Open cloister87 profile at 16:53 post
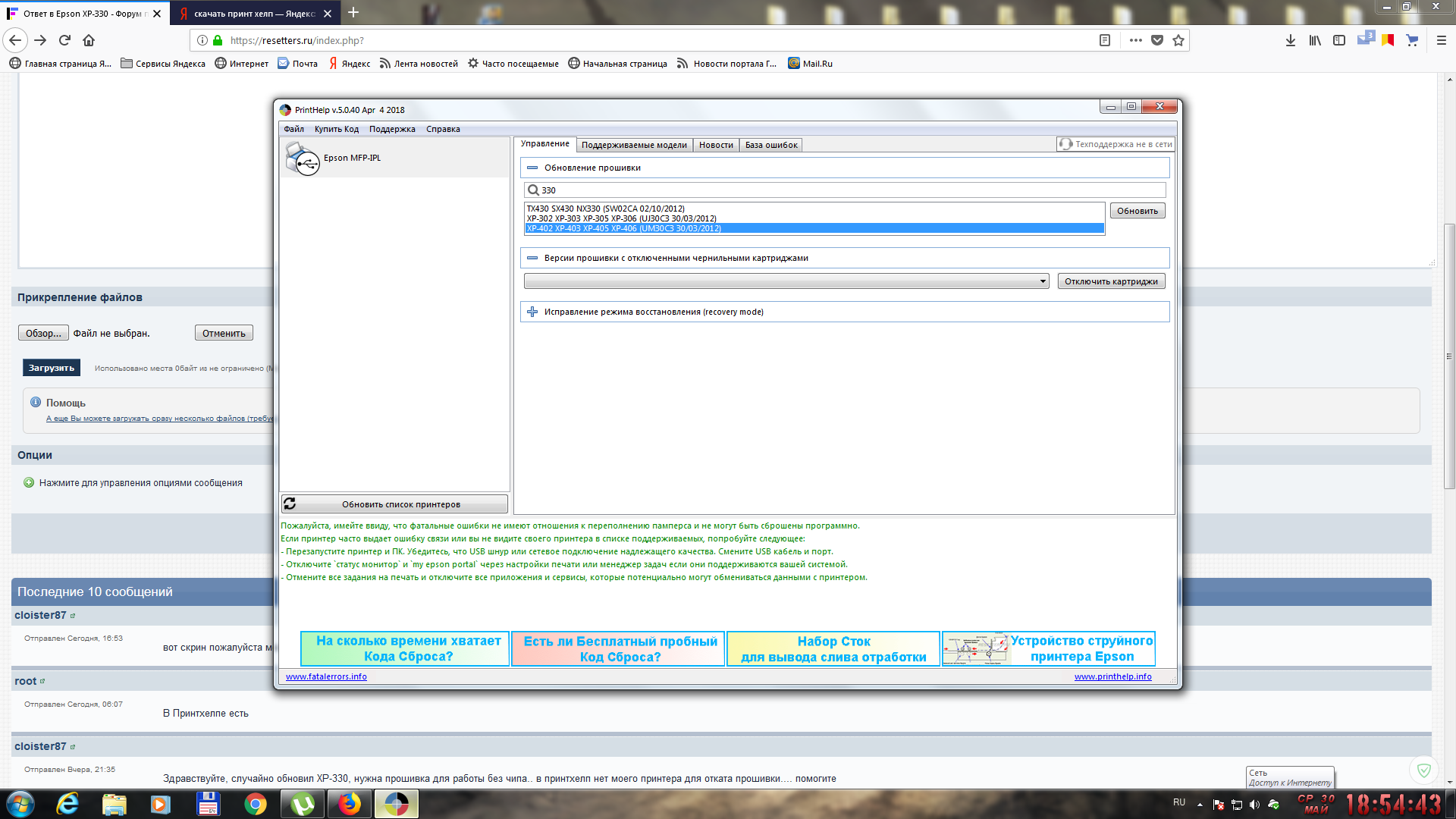Image resolution: width=1456 pixels, height=819 pixels. pyautogui.click(x=40, y=615)
